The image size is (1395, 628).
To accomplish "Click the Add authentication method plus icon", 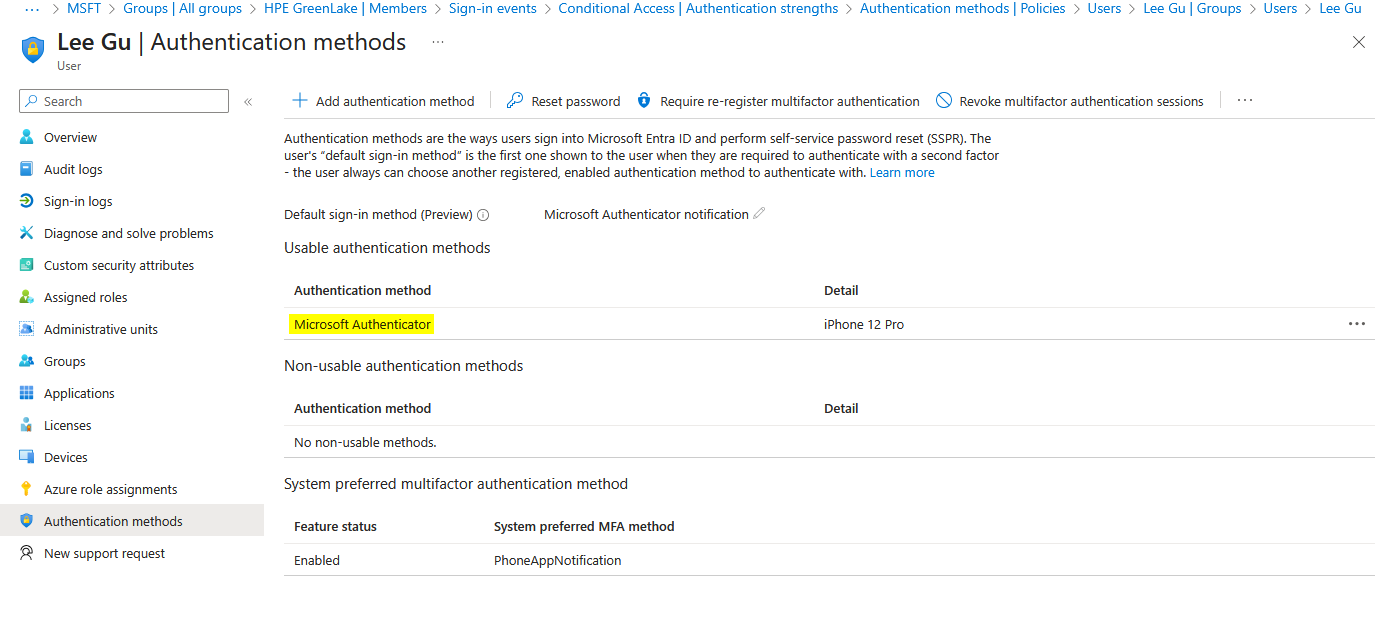I will 299,101.
